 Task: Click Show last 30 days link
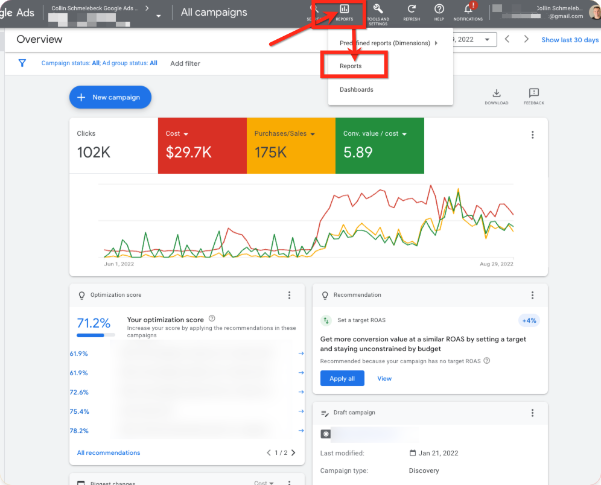tap(570, 39)
